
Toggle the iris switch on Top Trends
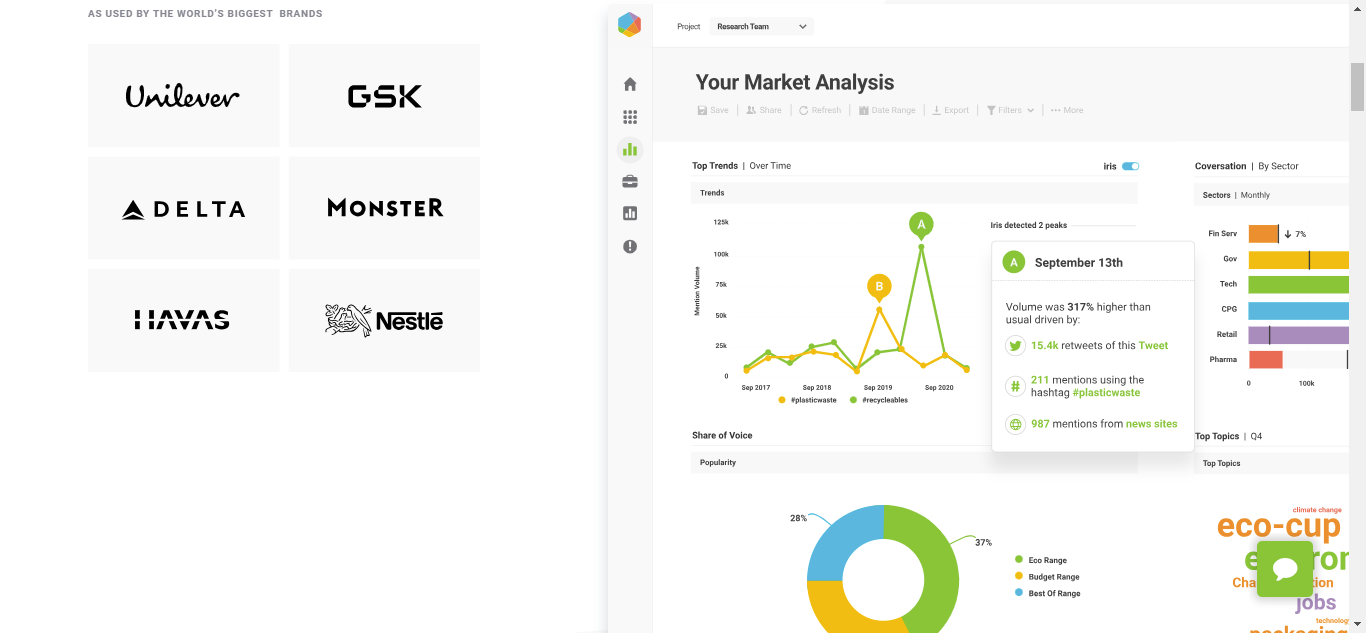pos(1133,165)
